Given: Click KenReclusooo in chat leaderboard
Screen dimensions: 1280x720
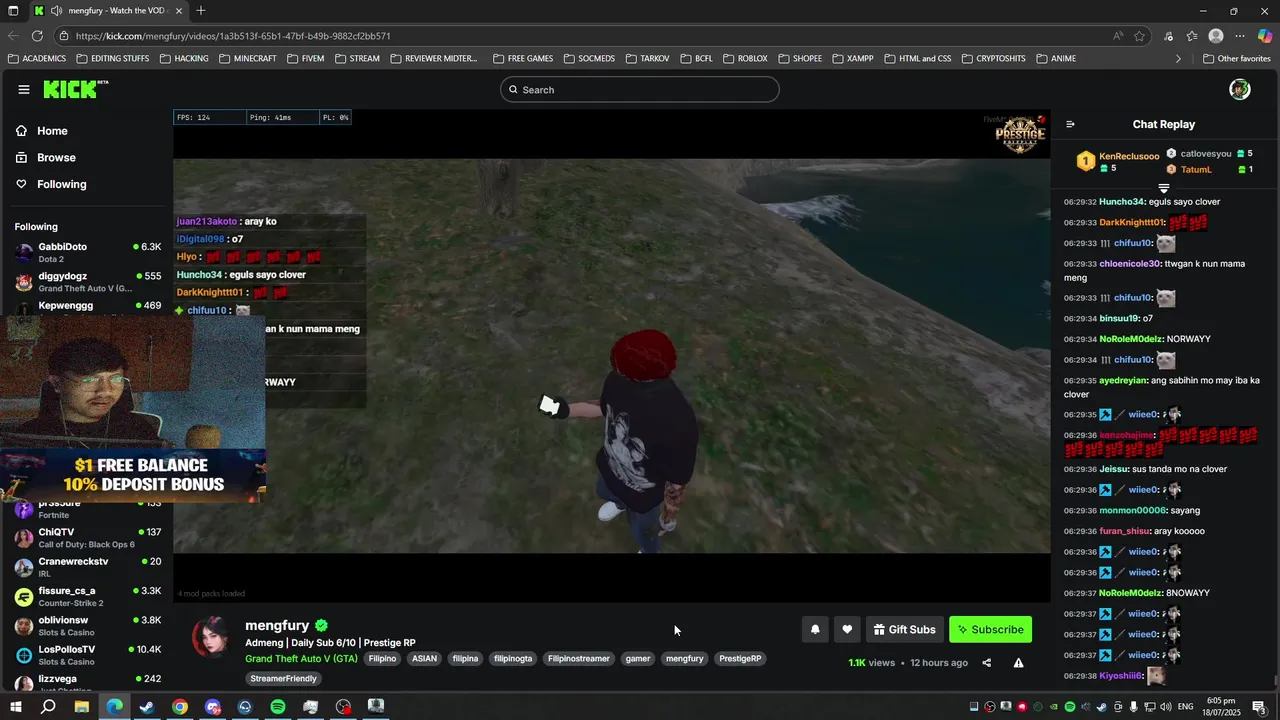Looking at the screenshot, I should coord(1129,156).
